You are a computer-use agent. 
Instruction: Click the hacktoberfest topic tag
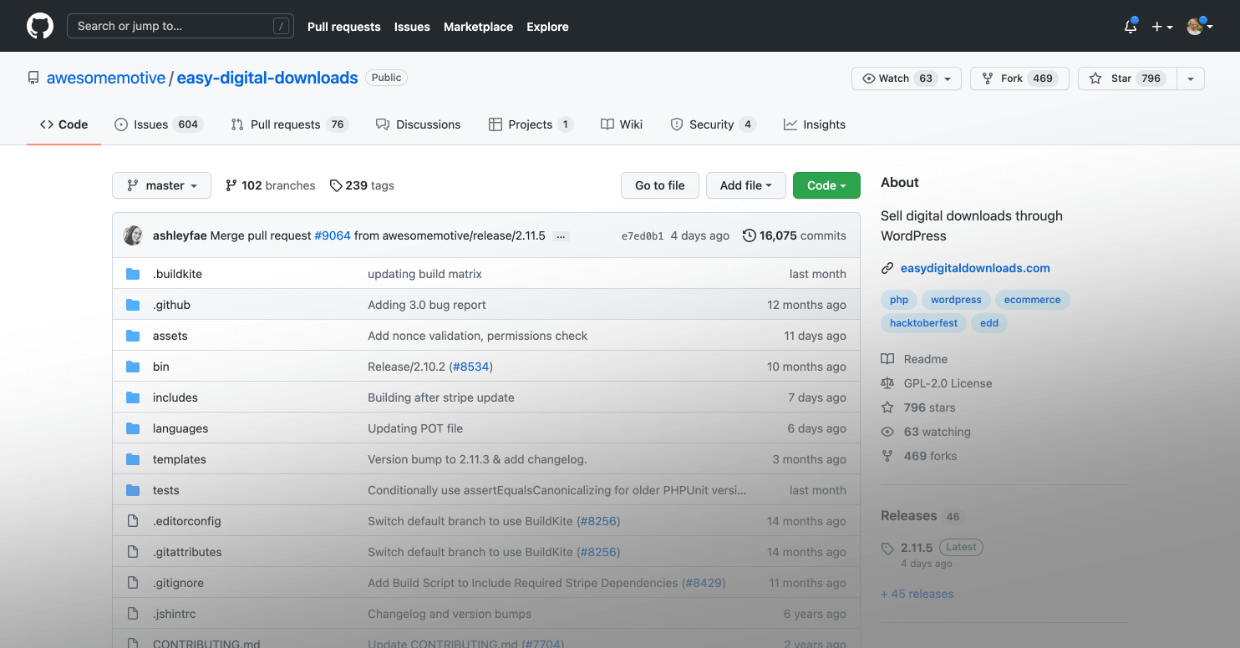(x=924, y=323)
